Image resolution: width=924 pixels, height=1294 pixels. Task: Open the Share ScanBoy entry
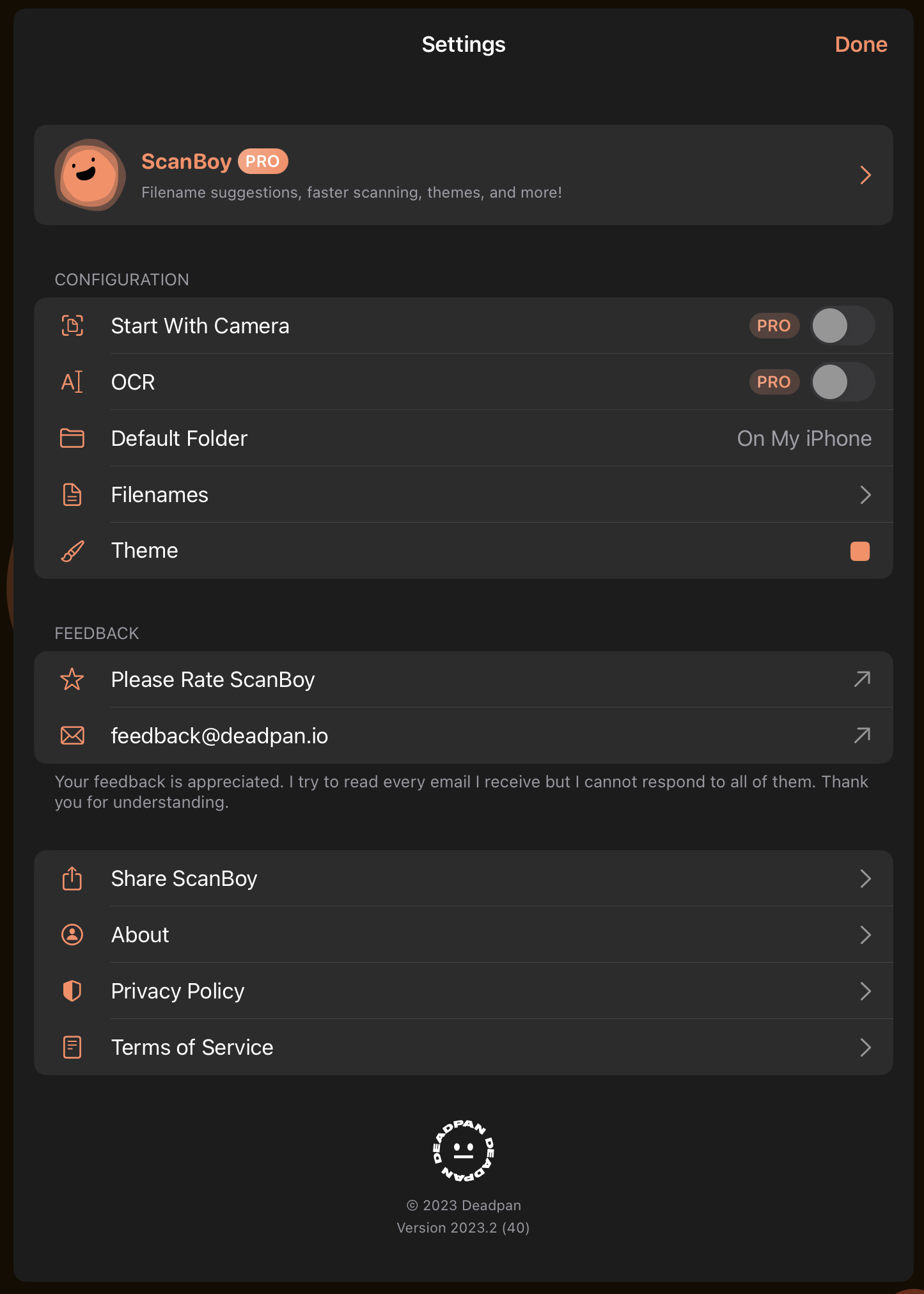coord(464,878)
